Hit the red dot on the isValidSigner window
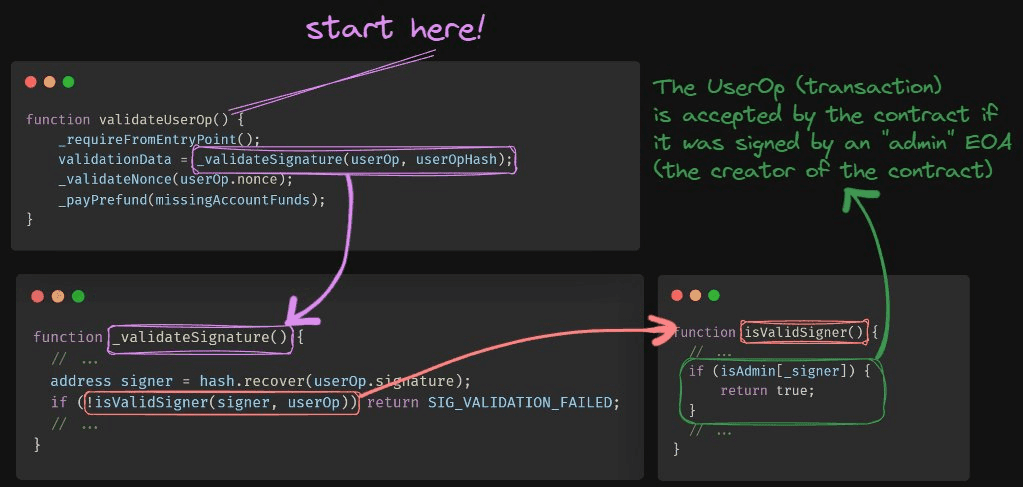Screen dimensions: 1023x487 (677, 295)
